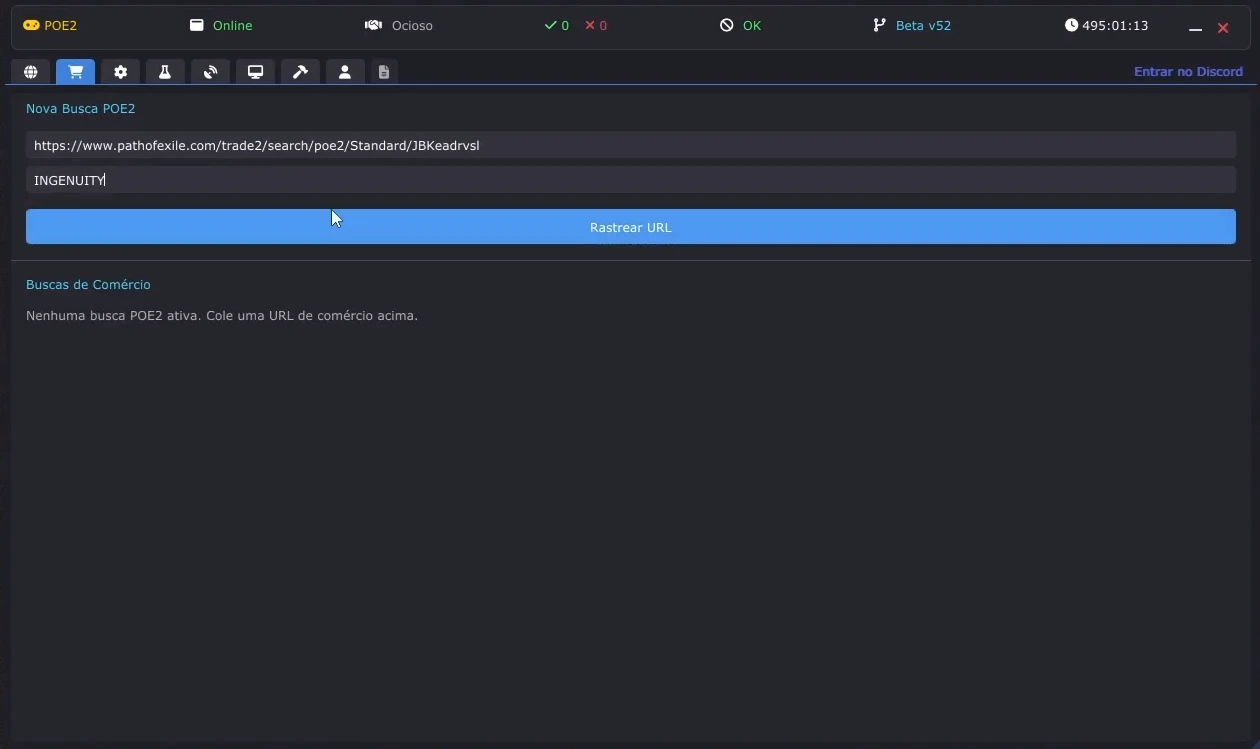Click the POE2 gamepad icon
The height and width of the screenshot is (749, 1260).
(x=32, y=26)
